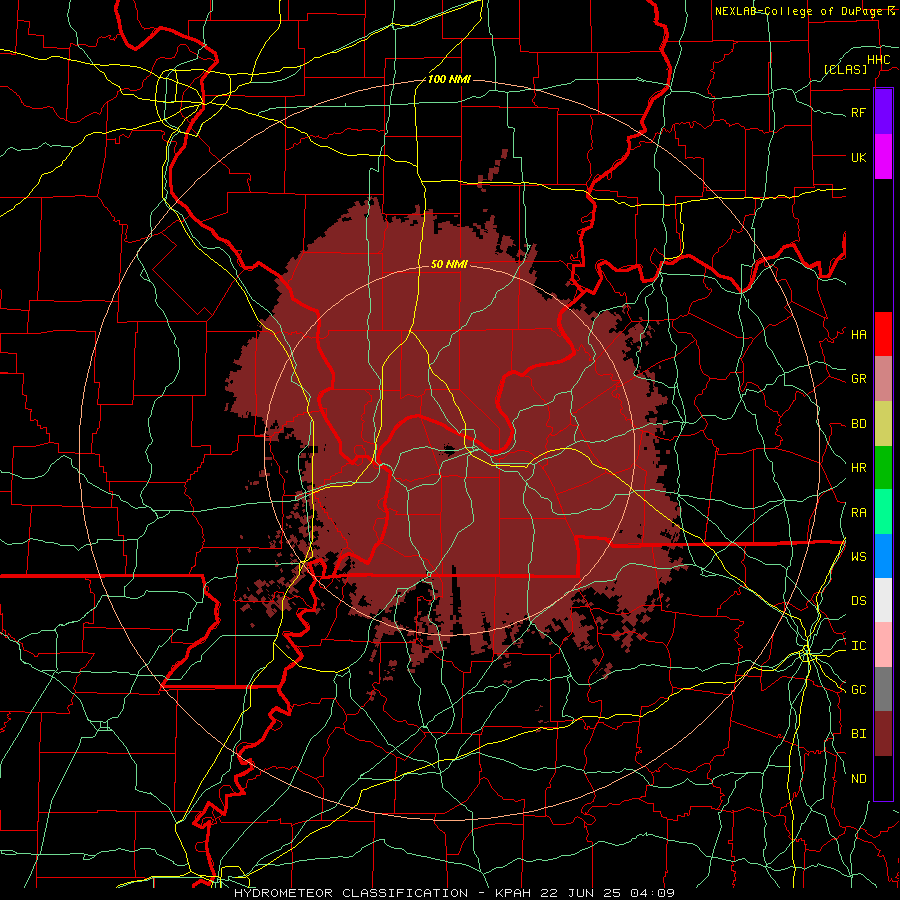Click the GC legend label
The image size is (900, 900).
point(858,690)
